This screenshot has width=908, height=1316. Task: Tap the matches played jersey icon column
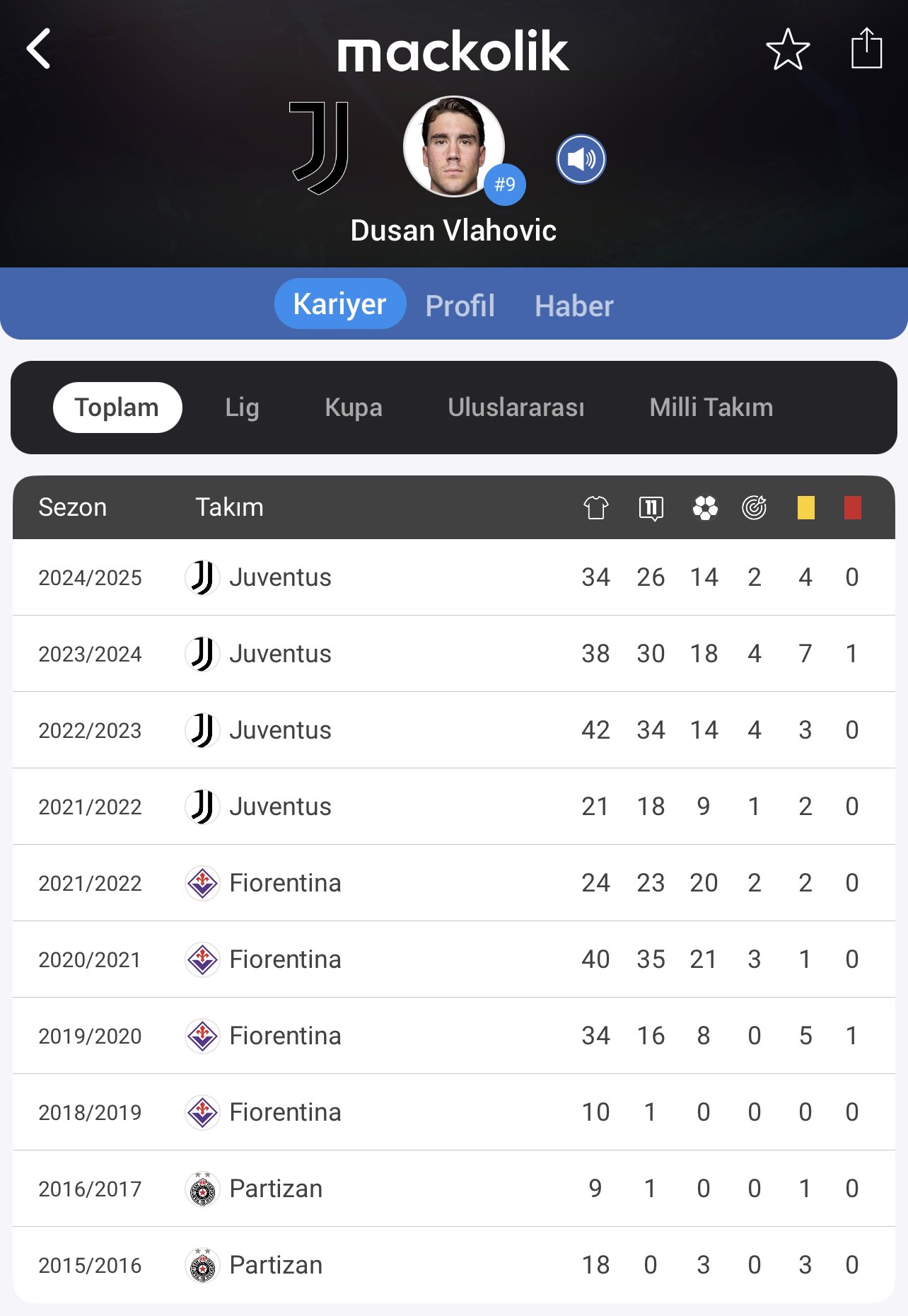tap(596, 507)
